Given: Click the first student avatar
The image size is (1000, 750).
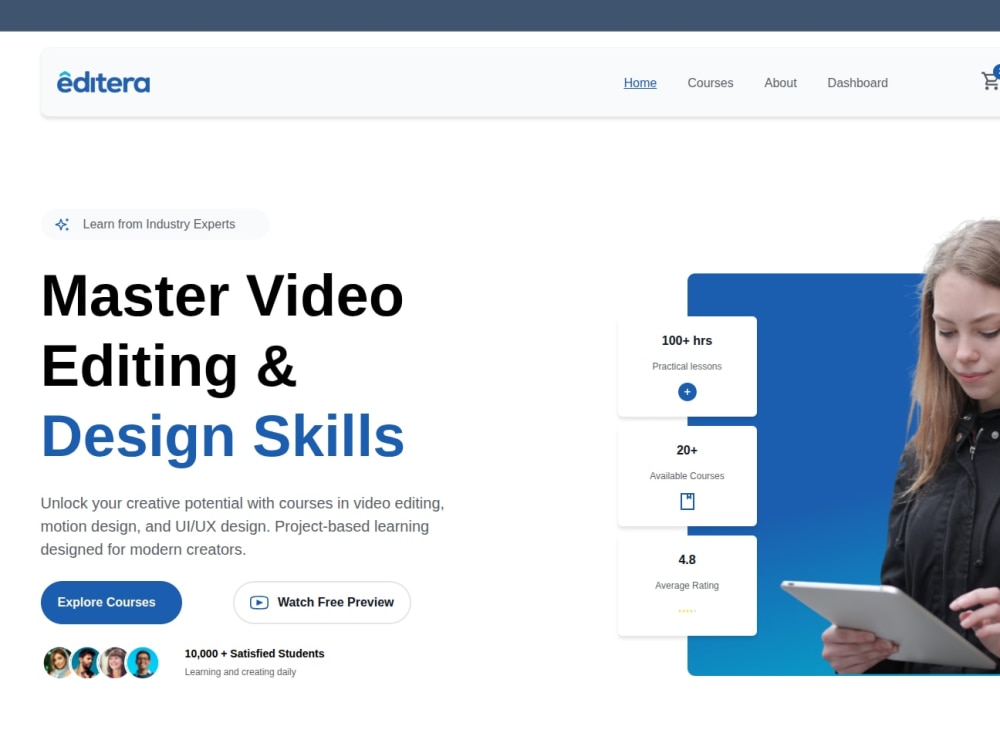Looking at the screenshot, I should pyautogui.click(x=58, y=663).
